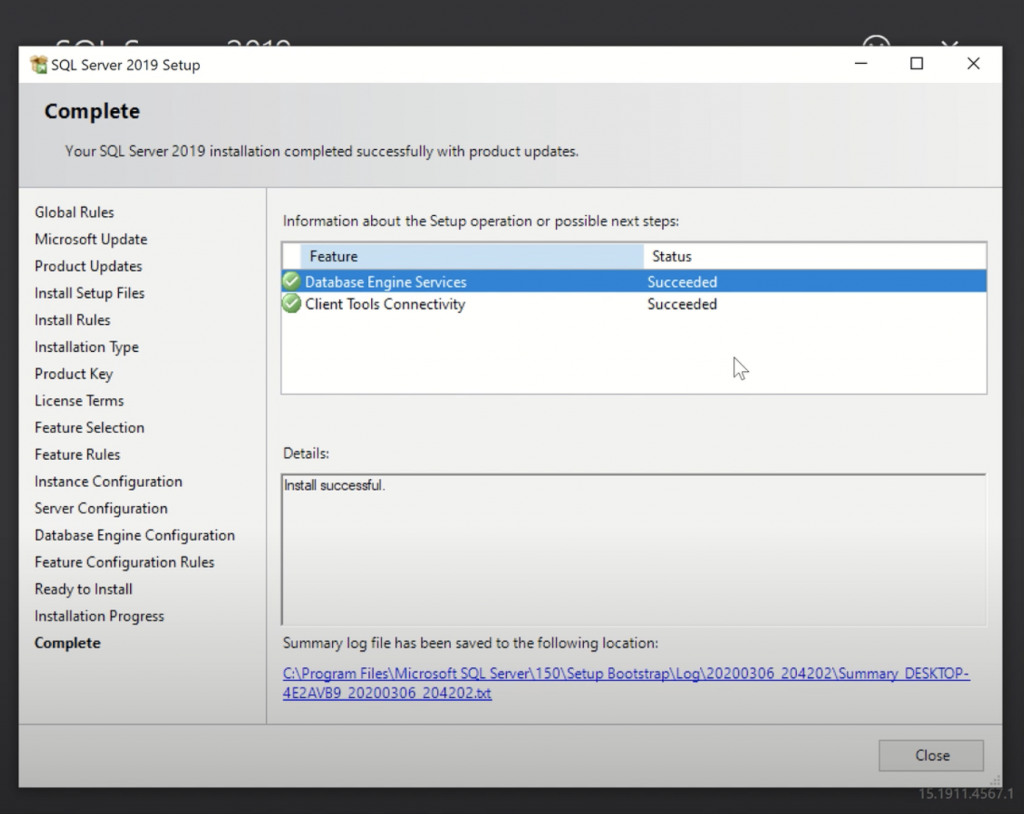Open the summary log file link

click(x=626, y=683)
